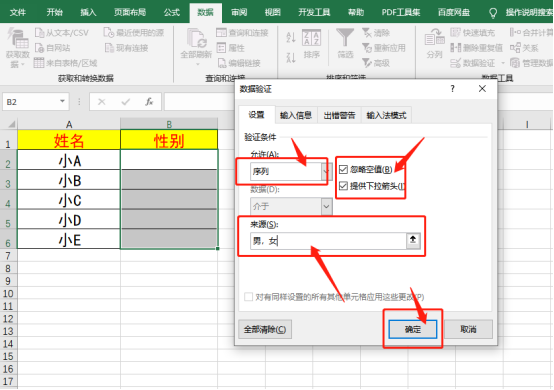Switch to IME Mode (输入法模式) dialog tab
Image resolution: width=554 pixels, height=390 pixels.
386,115
